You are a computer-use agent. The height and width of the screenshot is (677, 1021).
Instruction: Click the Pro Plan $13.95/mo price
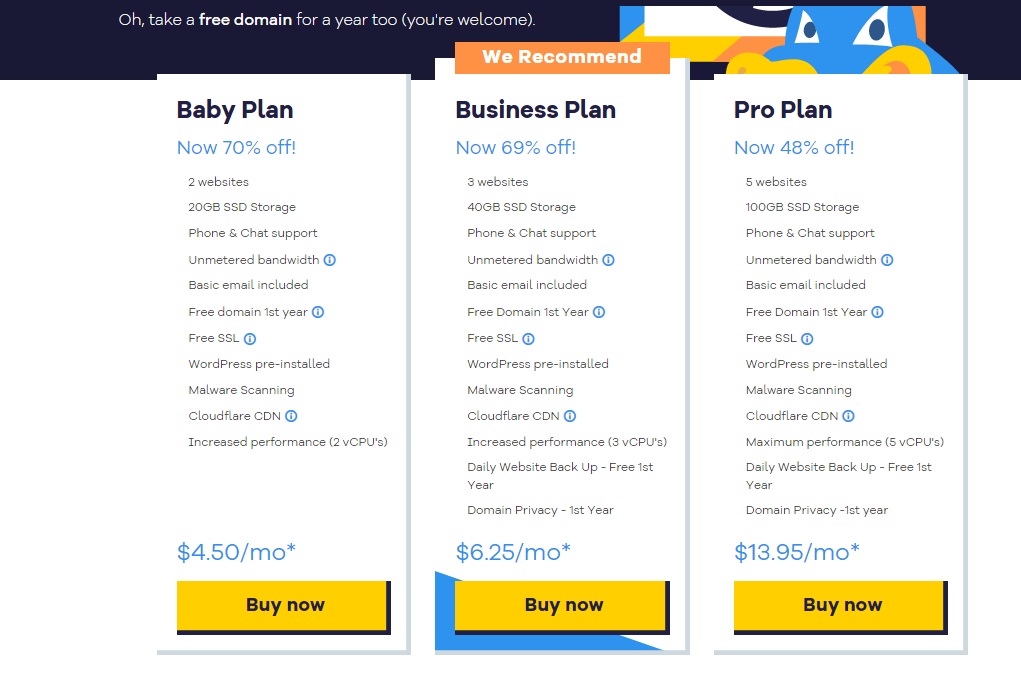pos(796,552)
